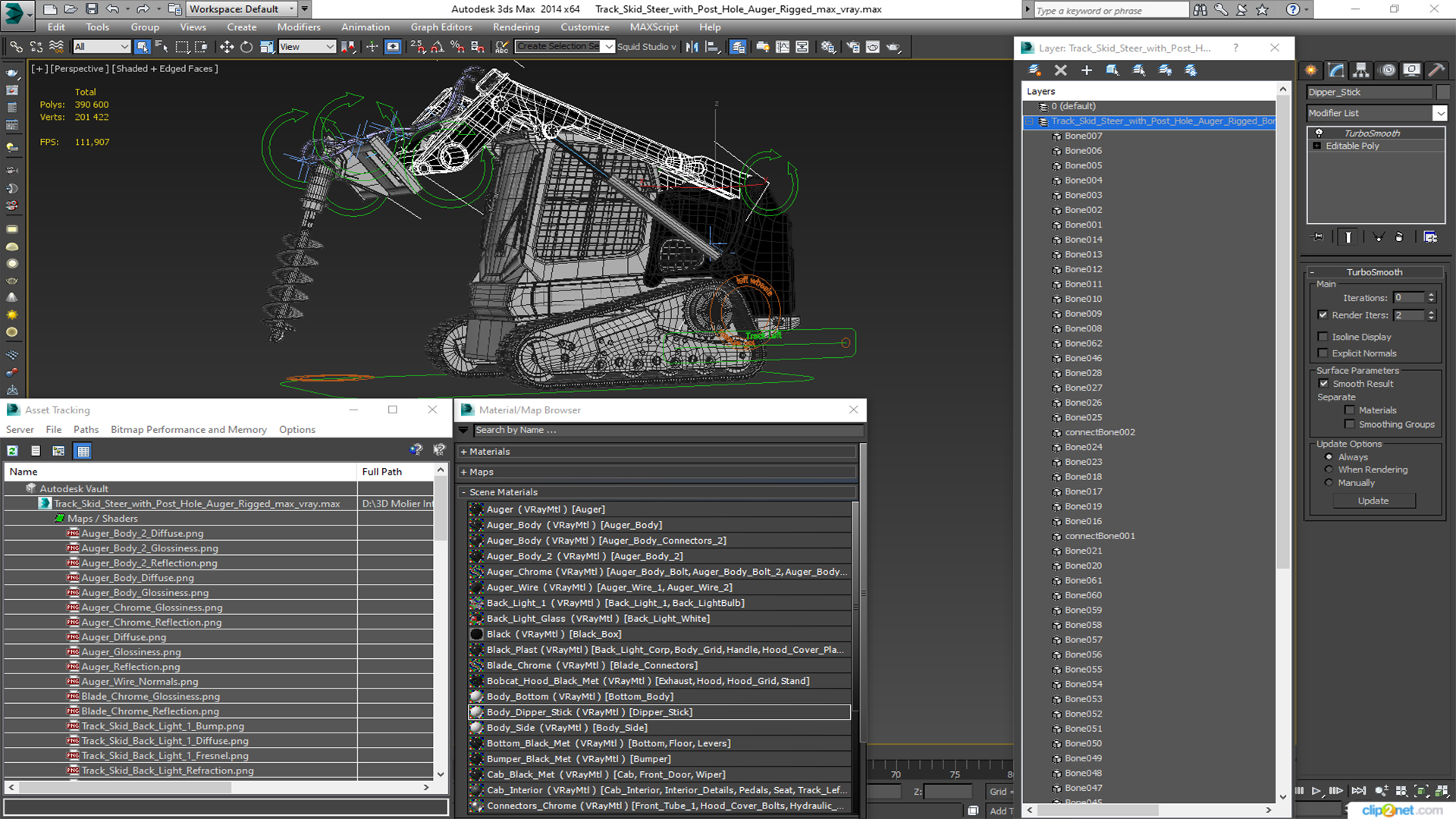1456x819 pixels.
Task: Open Bitmap Performance and Memory menu
Action: tap(189, 430)
